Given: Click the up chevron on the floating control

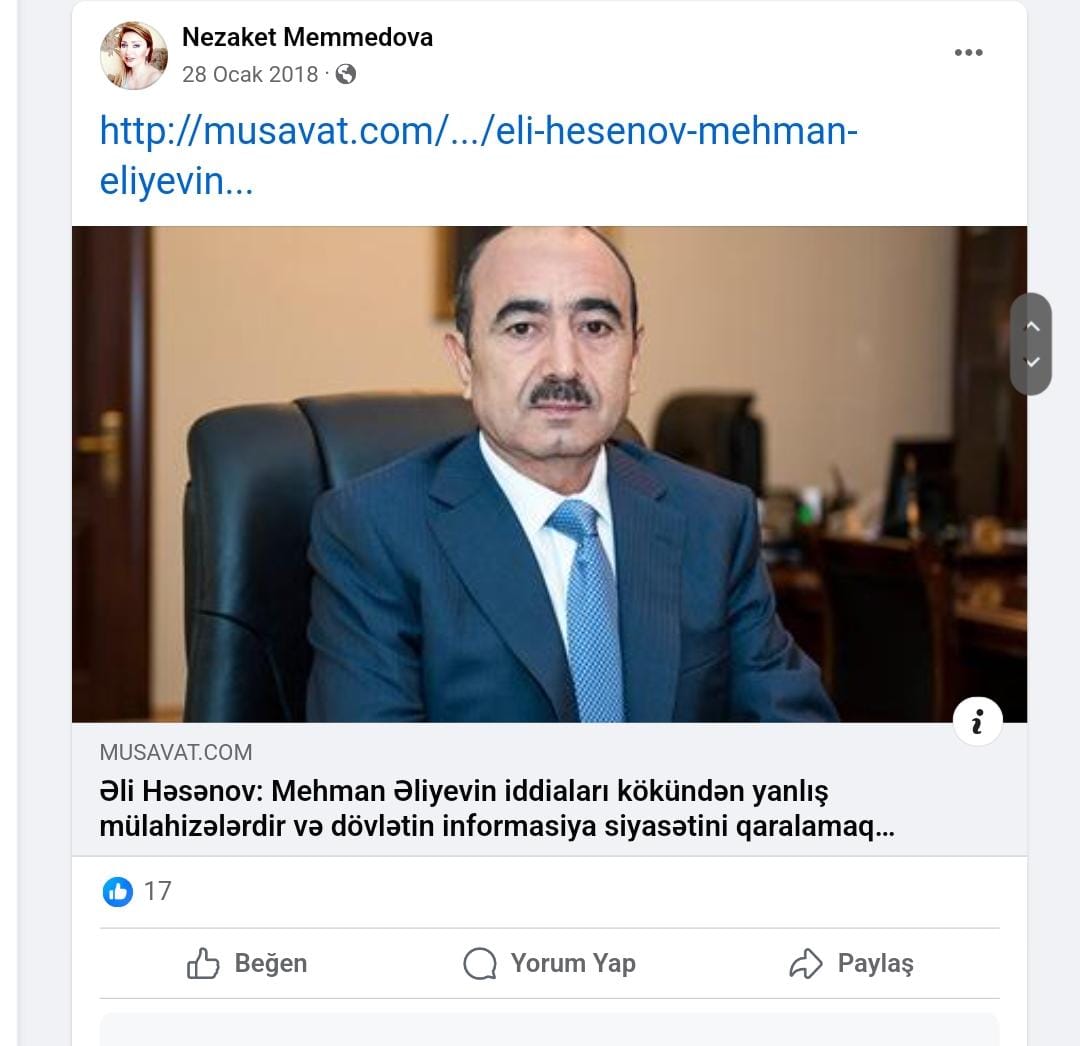Looking at the screenshot, I should (x=1032, y=326).
